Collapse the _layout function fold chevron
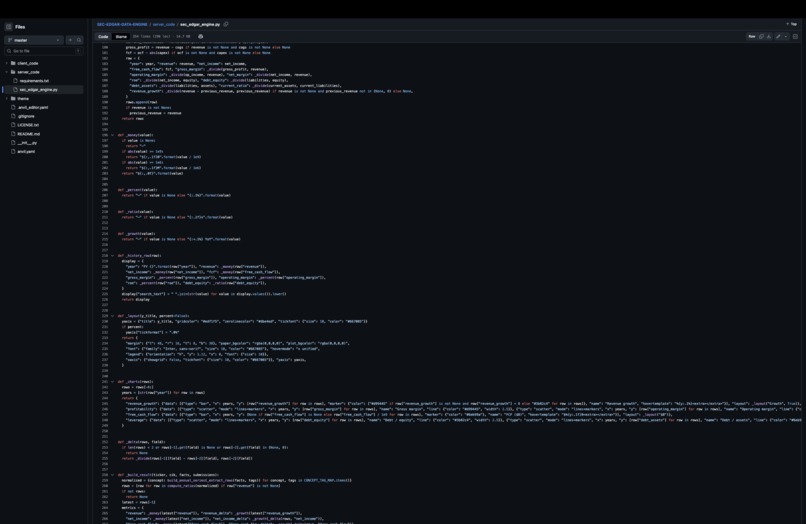Image resolution: width=806 pixels, height=524 pixels. [x=113, y=316]
